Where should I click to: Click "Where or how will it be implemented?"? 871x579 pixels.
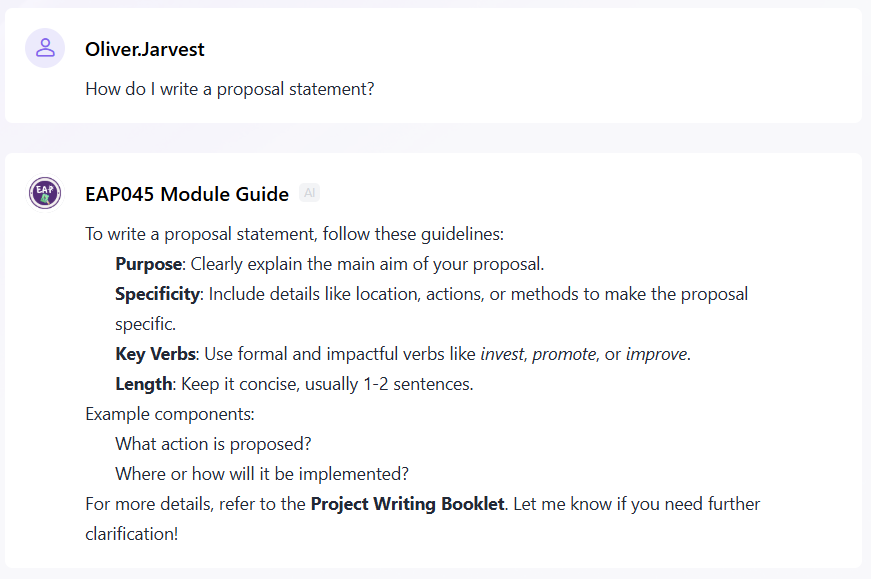coord(262,474)
